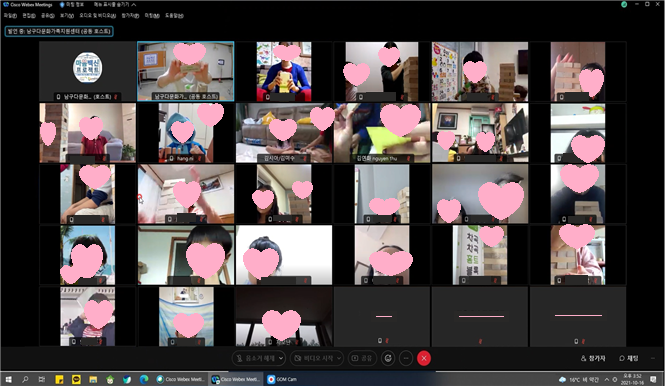
Task: Open the 파일 menu
Action: click(x=10, y=16)
